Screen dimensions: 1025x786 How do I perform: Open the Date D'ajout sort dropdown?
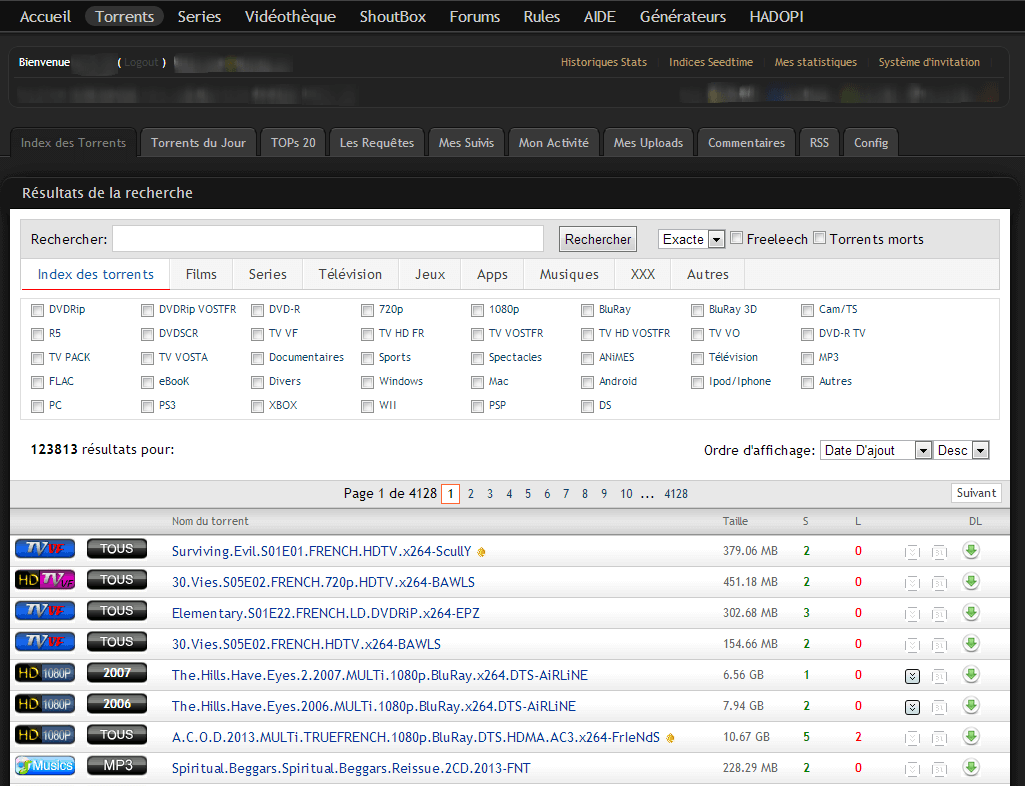tap(875, 450)
